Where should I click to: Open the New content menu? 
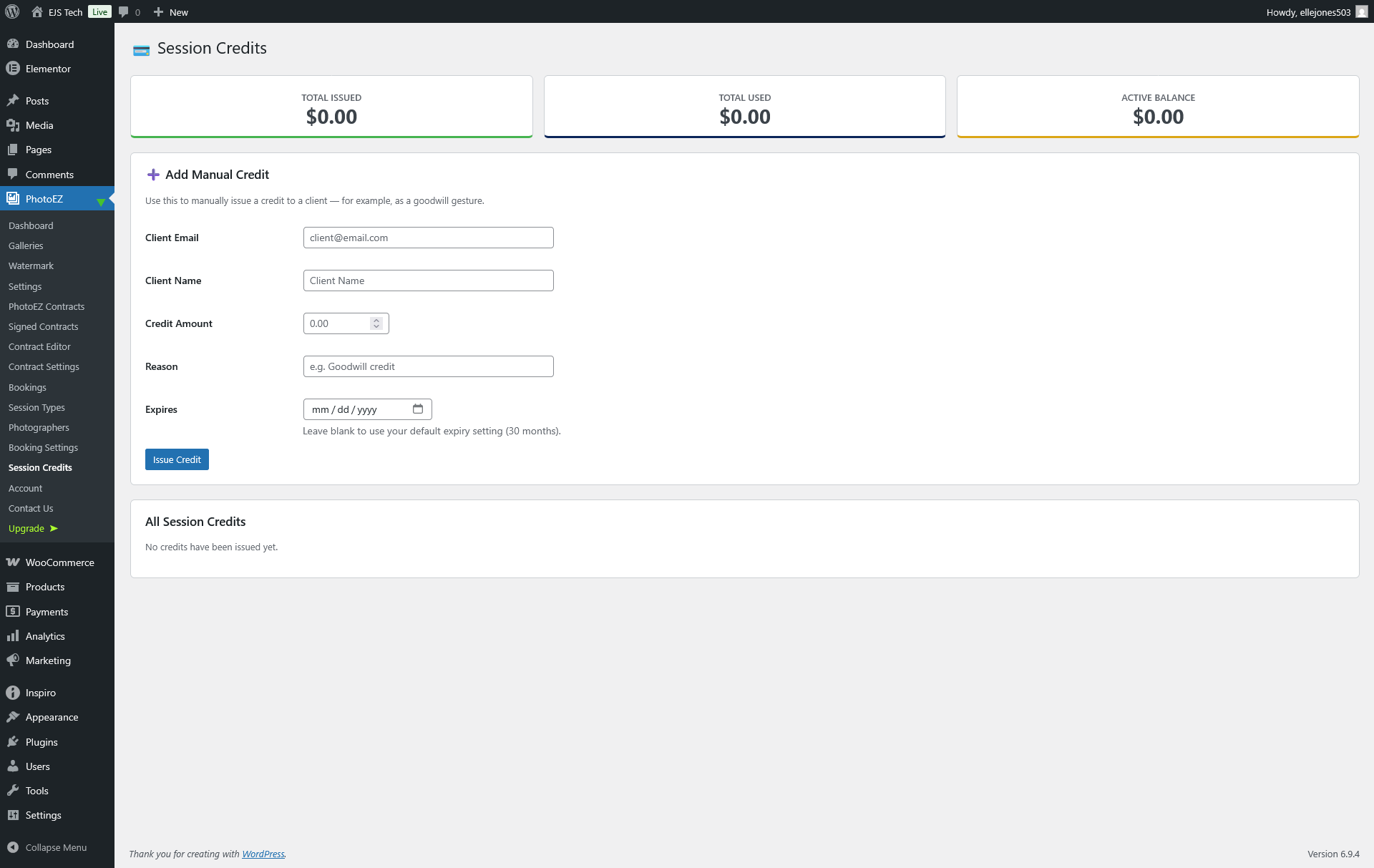click(x=171, y=11)
